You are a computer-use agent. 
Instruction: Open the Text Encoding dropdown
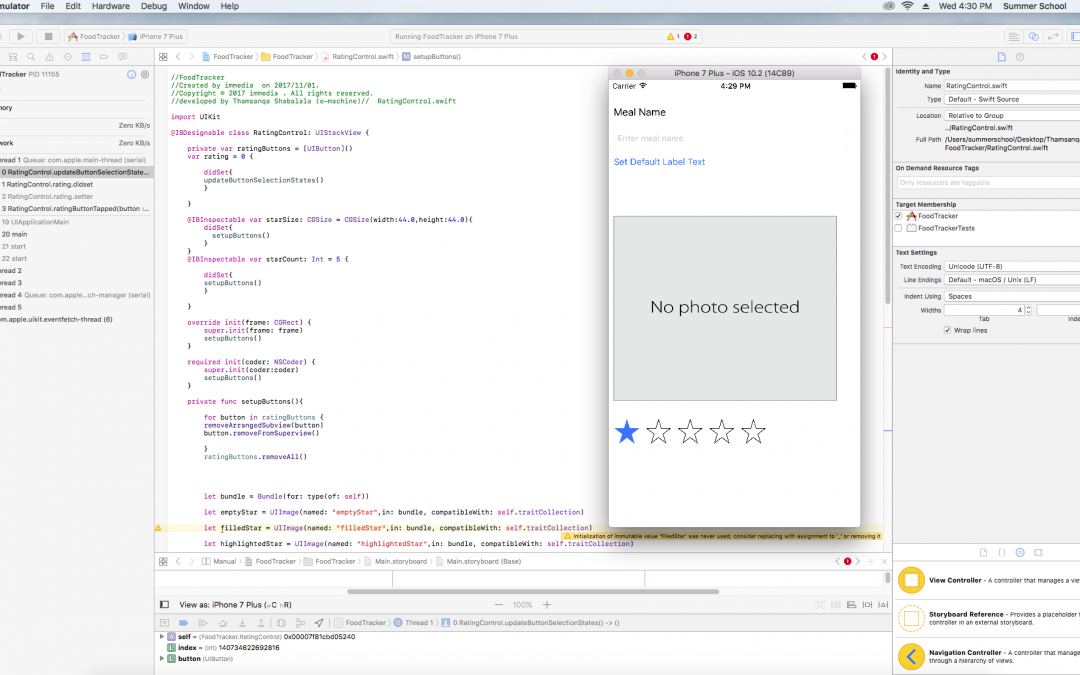[1012, 266]
